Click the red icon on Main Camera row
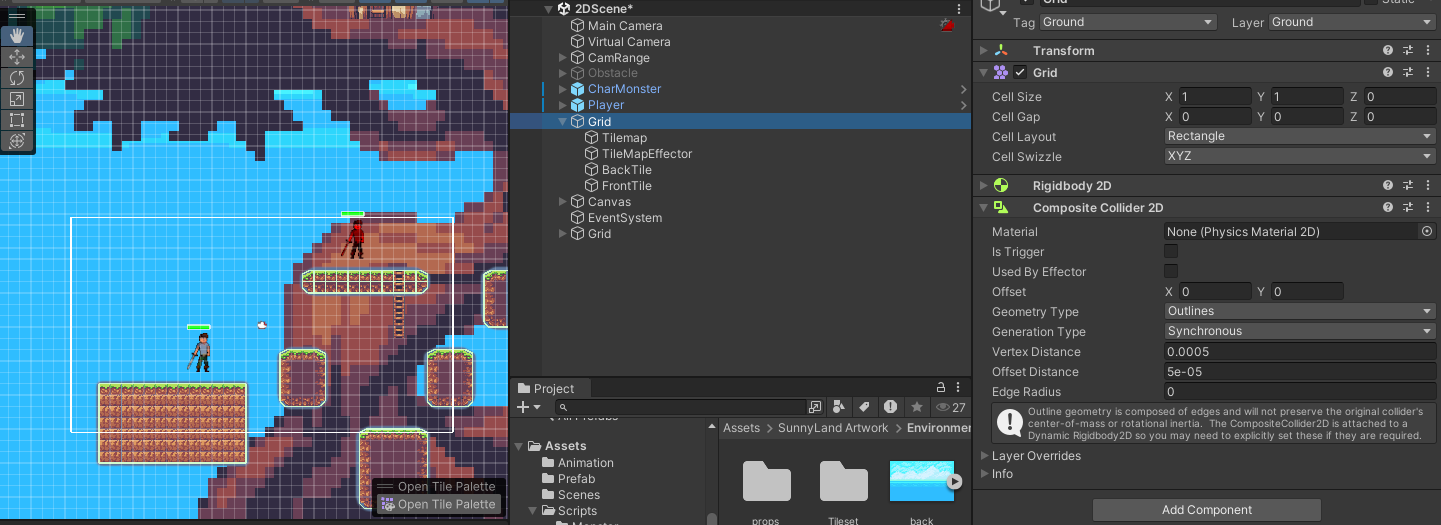1441x525 pixels. pyautogui.click(x=946, y=26)
